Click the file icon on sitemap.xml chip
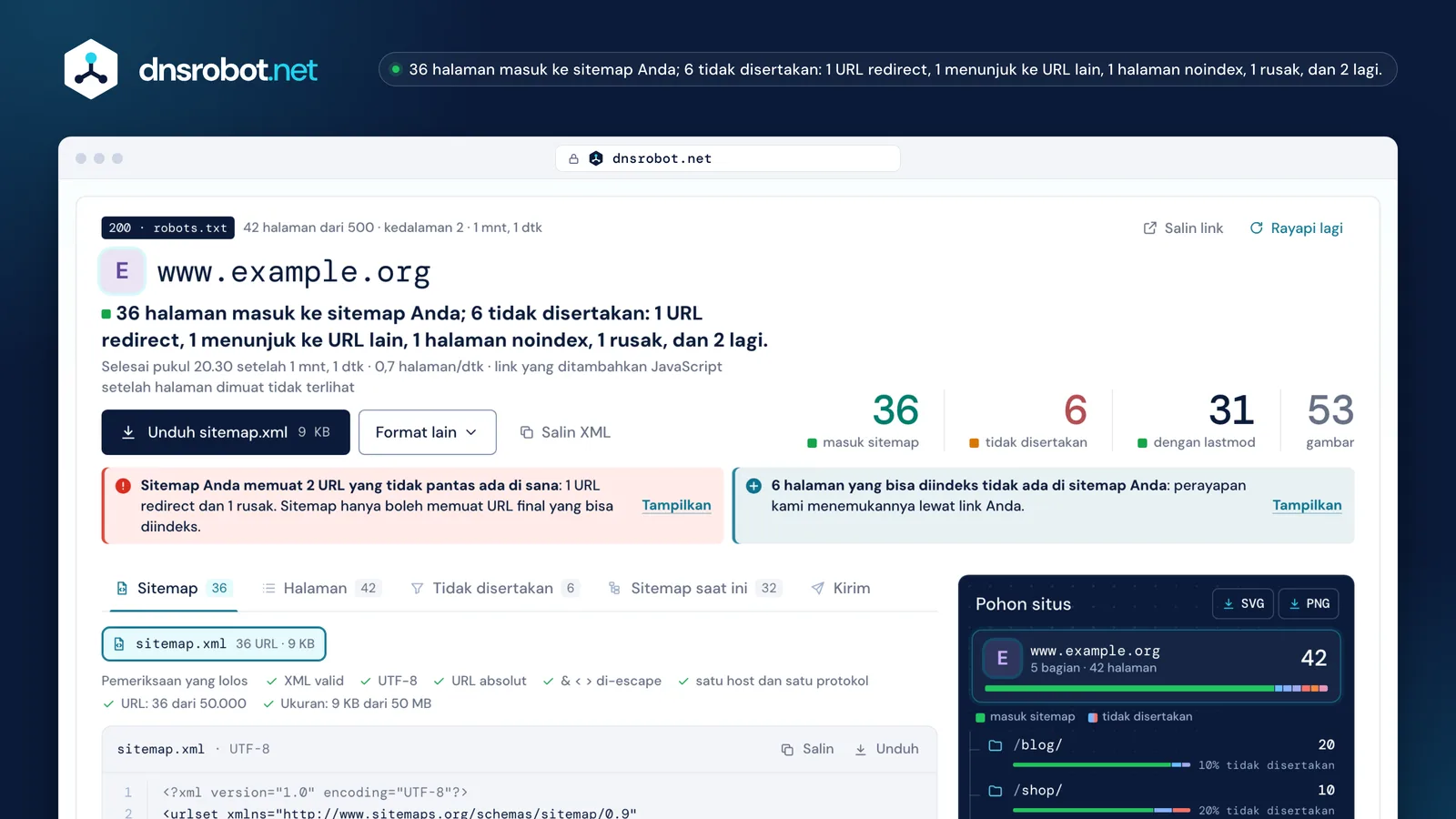Image resolution: width=1456 pixels, height=819 pixels. [x=119, y=644]
